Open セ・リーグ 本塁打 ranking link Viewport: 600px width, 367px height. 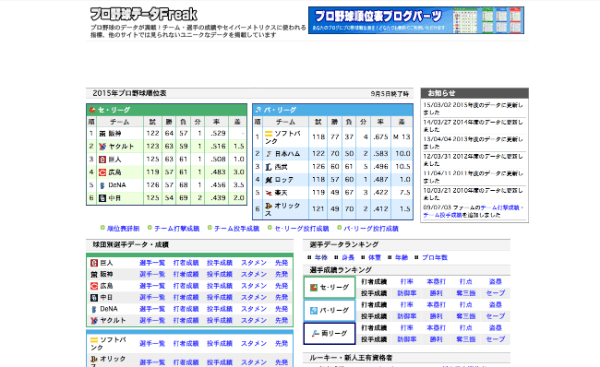436,282
